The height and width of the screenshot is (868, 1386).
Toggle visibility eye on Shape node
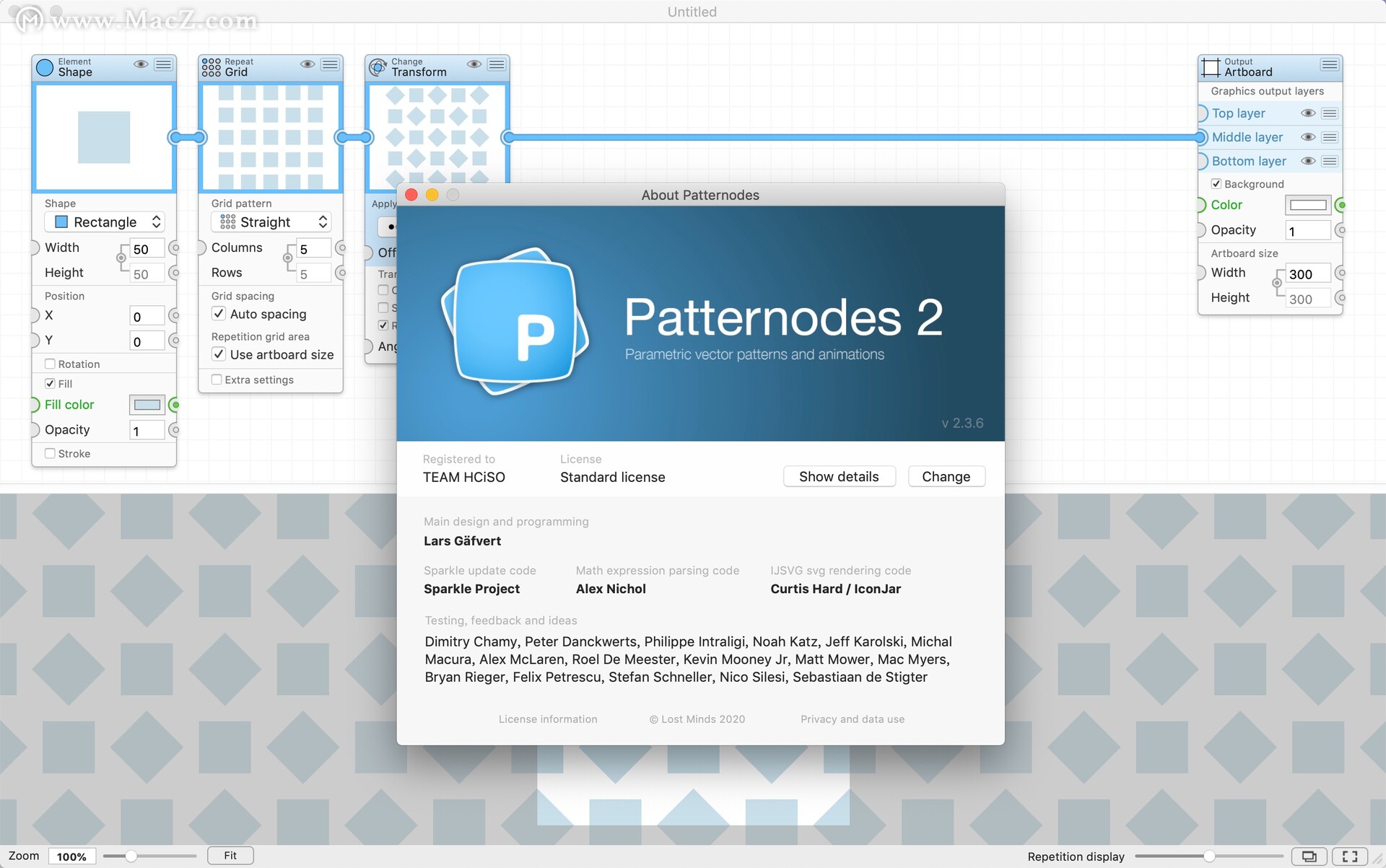pos(141,64)
